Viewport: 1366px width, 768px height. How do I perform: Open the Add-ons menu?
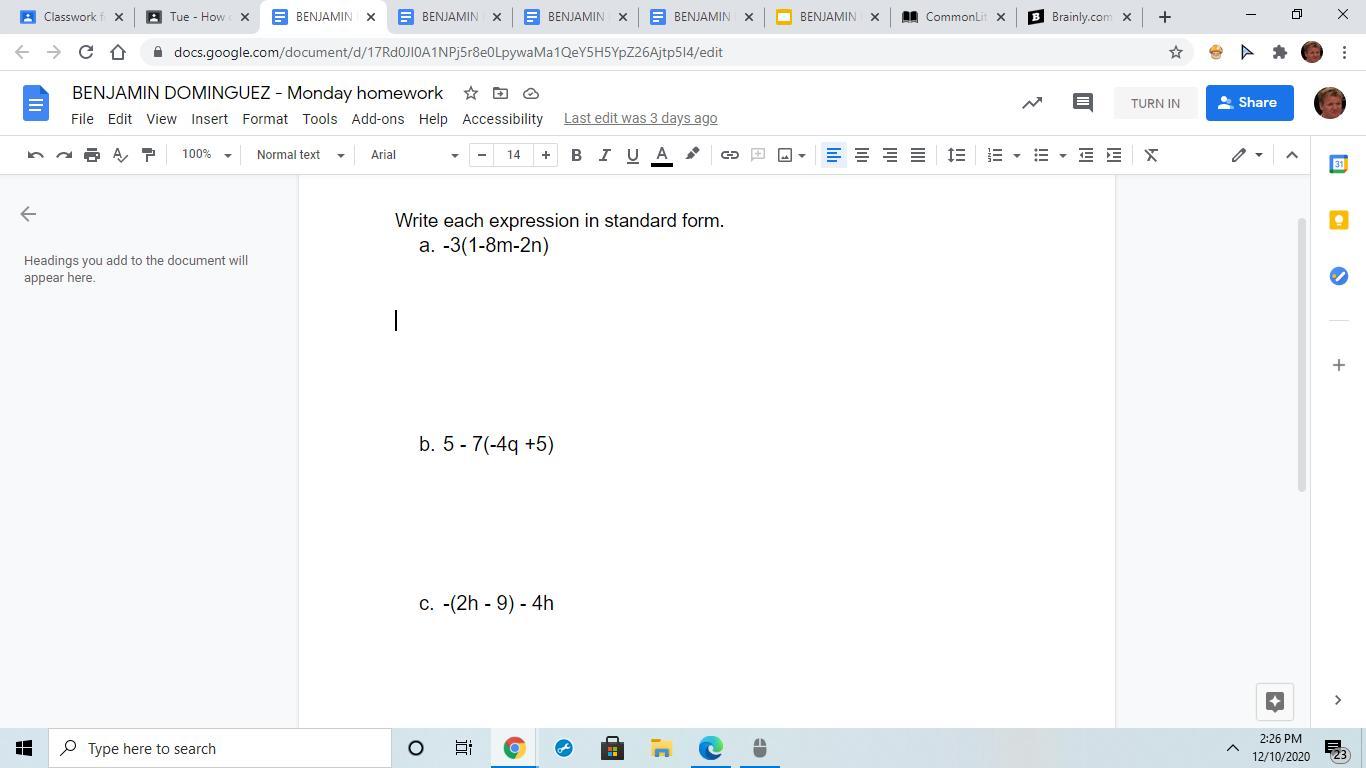pyautogui.click(x=377, y=119)
